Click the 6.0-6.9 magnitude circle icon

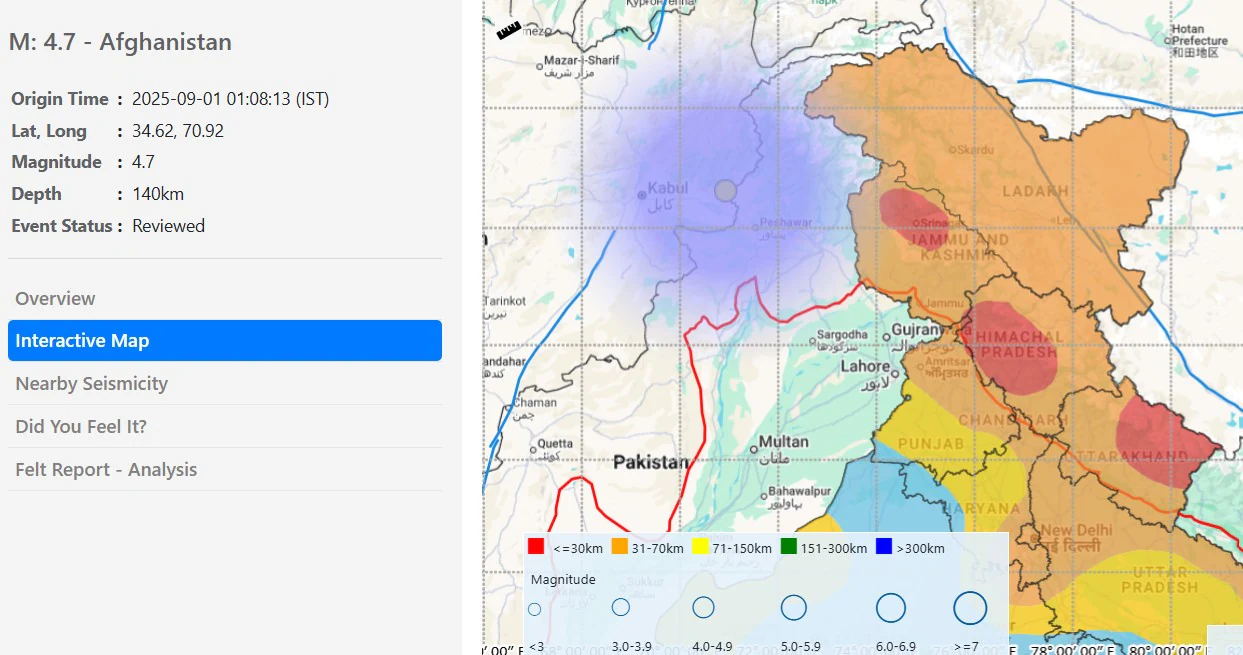[891, 607]
